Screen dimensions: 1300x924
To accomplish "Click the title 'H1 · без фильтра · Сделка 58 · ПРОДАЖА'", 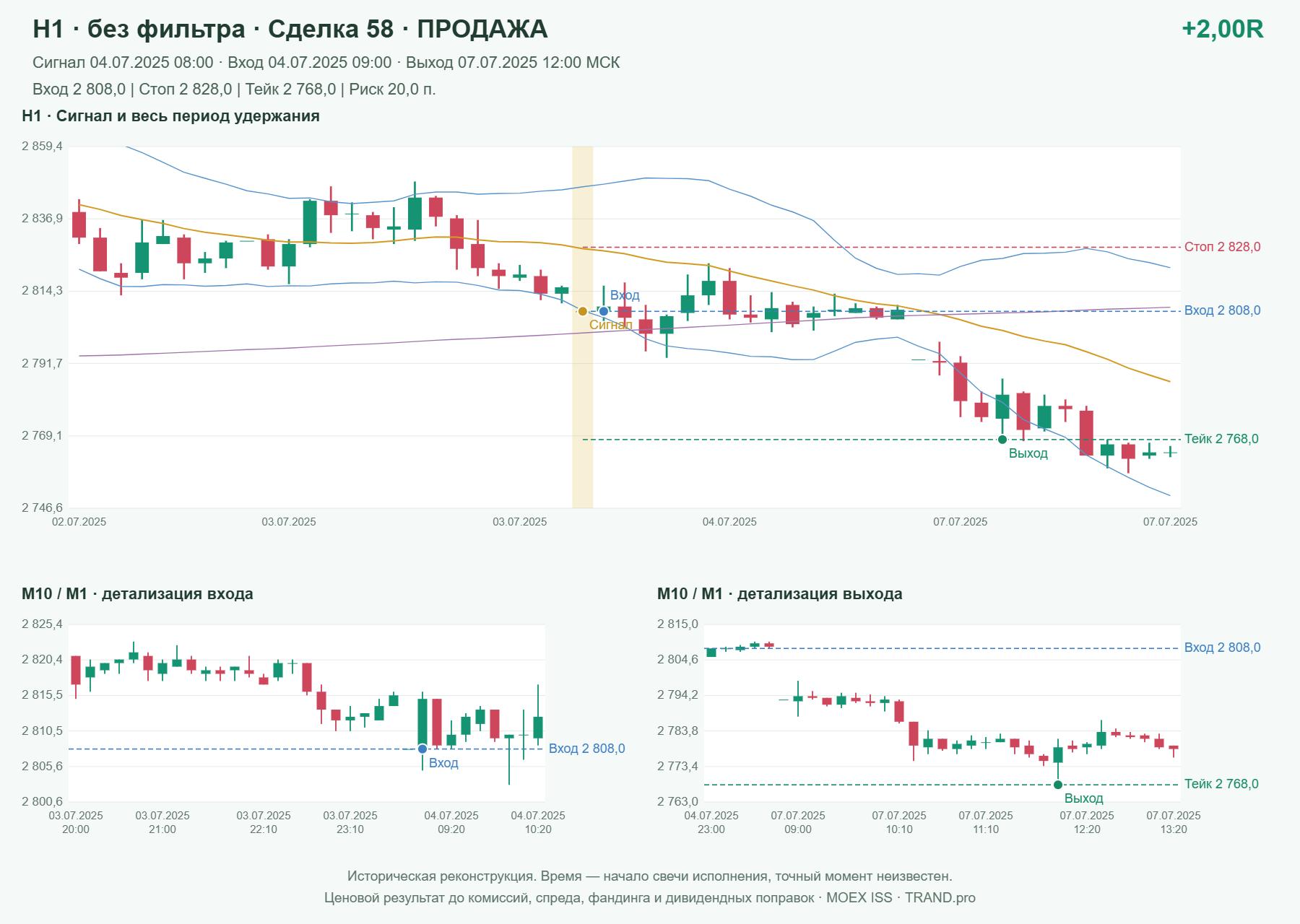I will 290,29.
